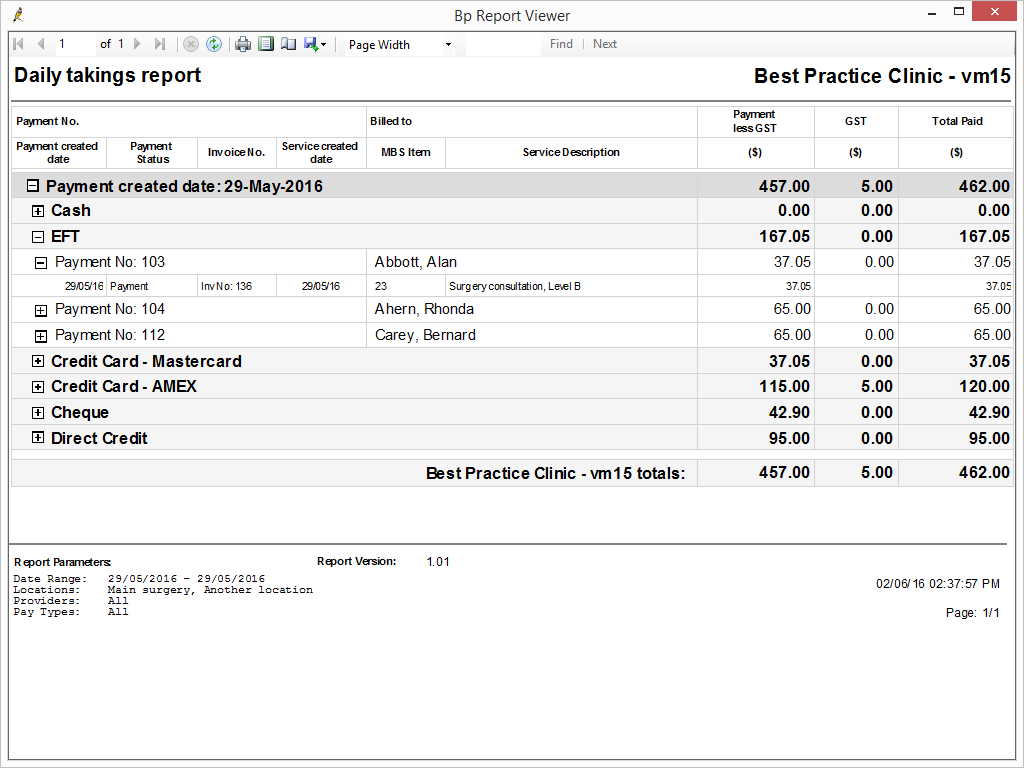
Task: Expand the Cheque payment group
Action: 38,413
